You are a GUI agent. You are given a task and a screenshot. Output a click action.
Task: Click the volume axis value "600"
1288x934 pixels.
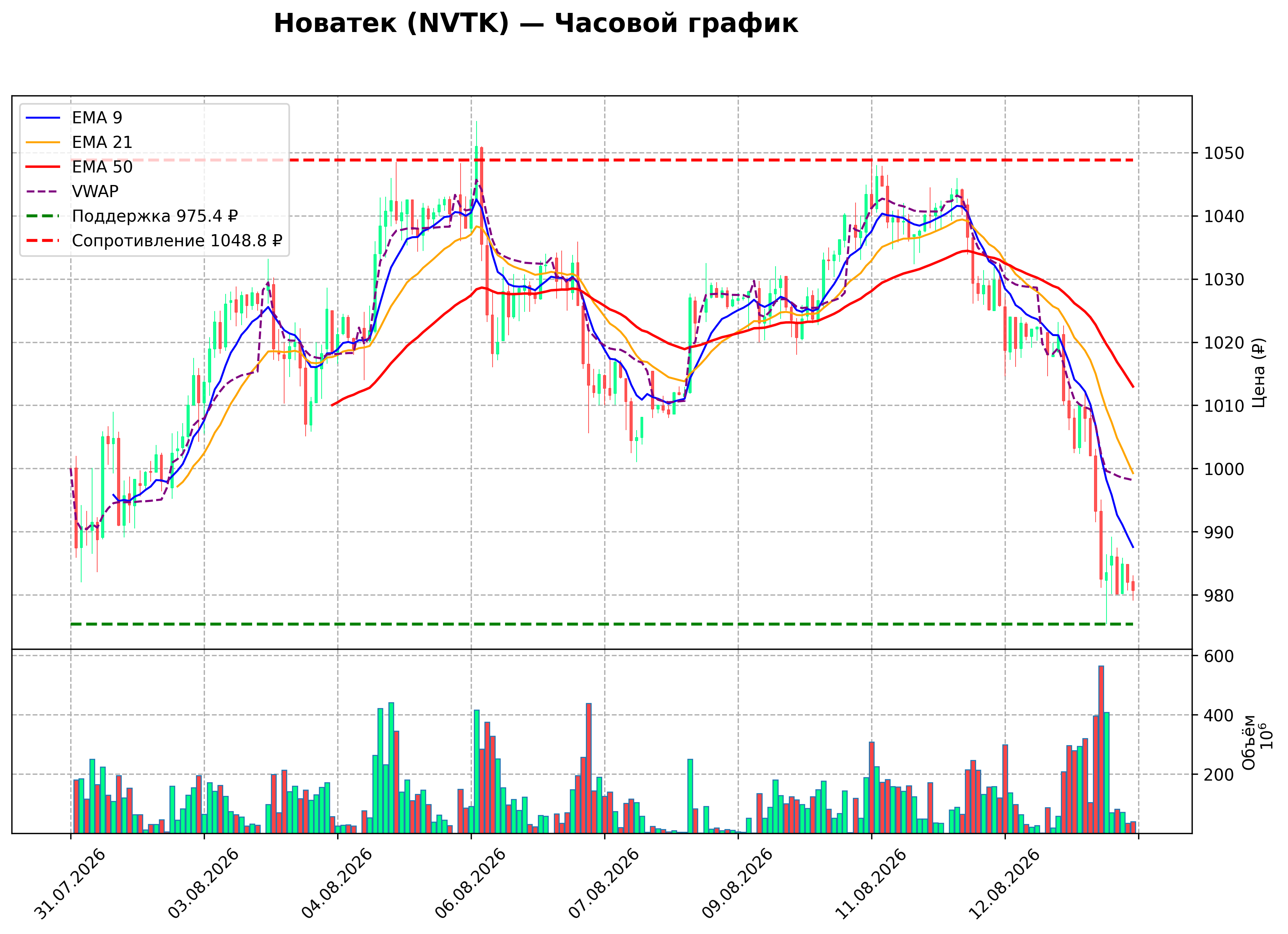tap(1218, 656)
